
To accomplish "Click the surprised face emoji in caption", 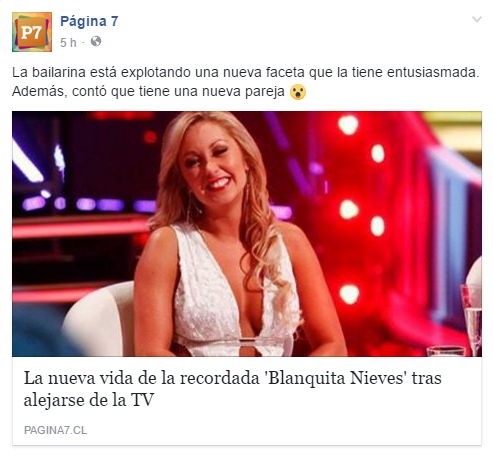I will click(x=298, y=92).
